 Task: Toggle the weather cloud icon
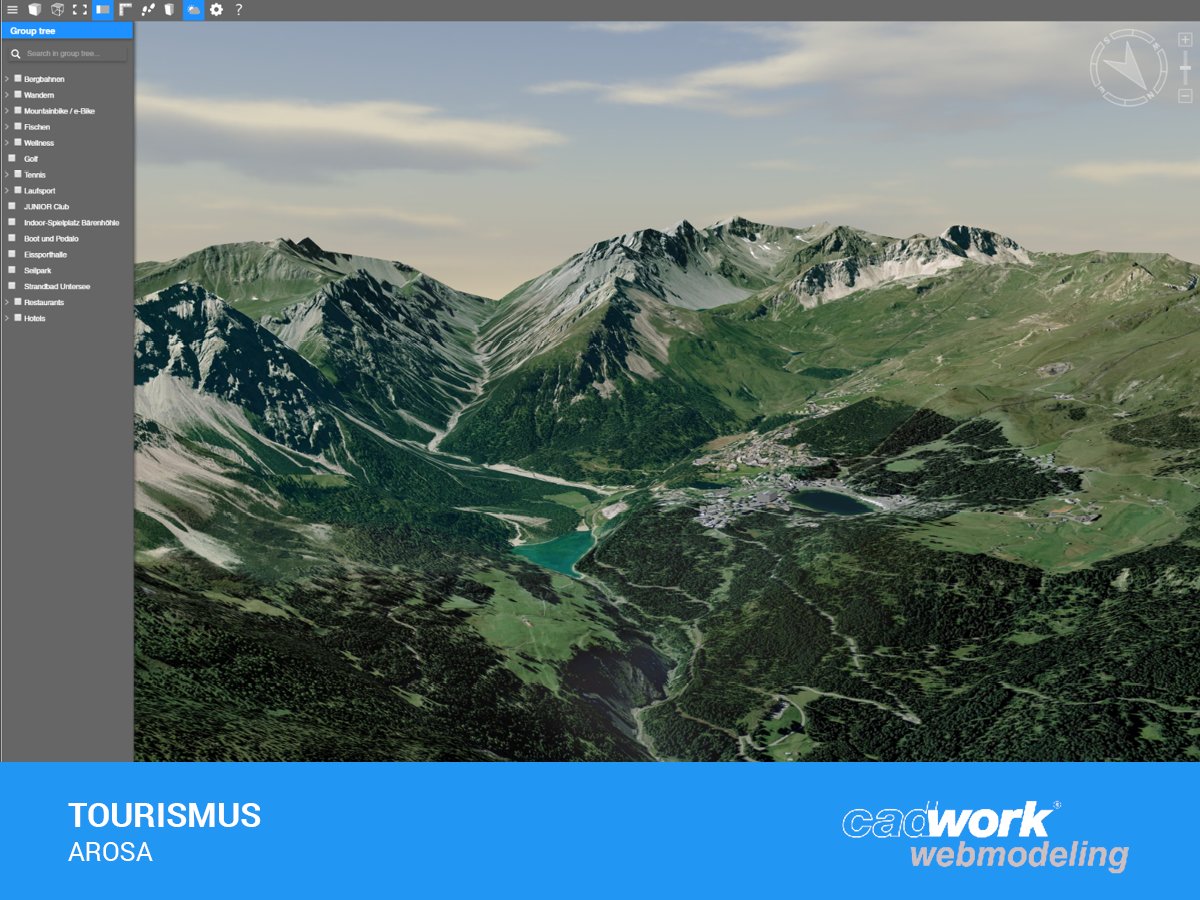point(192,10)
